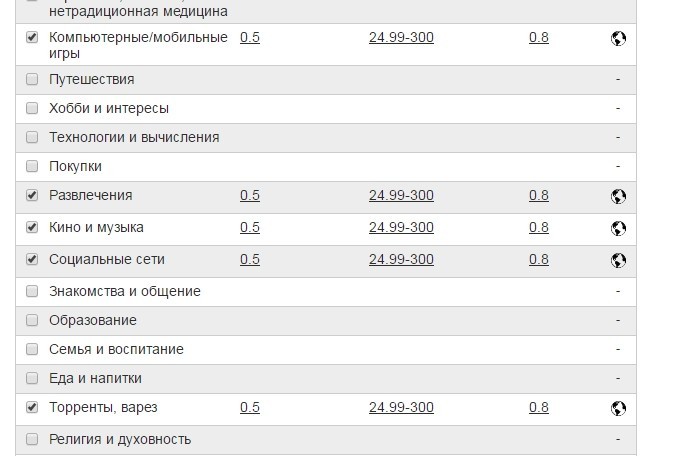678x456 pixels.
Task: Tick the Хобби и интересы checkbox
Action: coord(32,108)
